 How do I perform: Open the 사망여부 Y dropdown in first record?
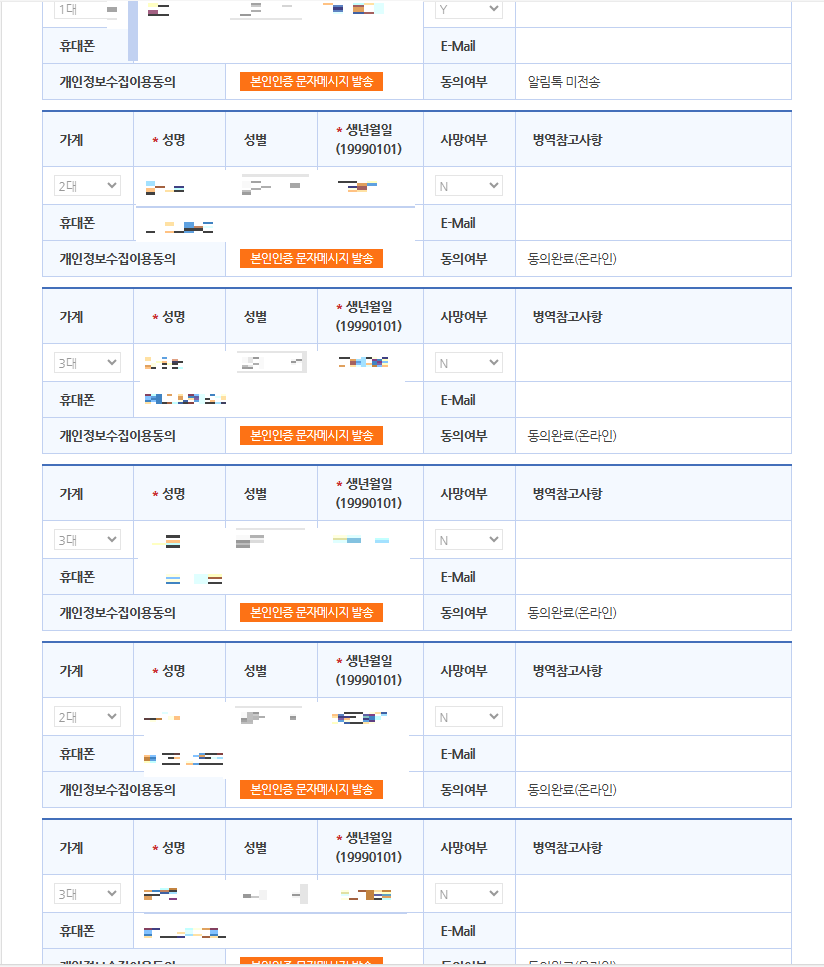tap(464, 8)
